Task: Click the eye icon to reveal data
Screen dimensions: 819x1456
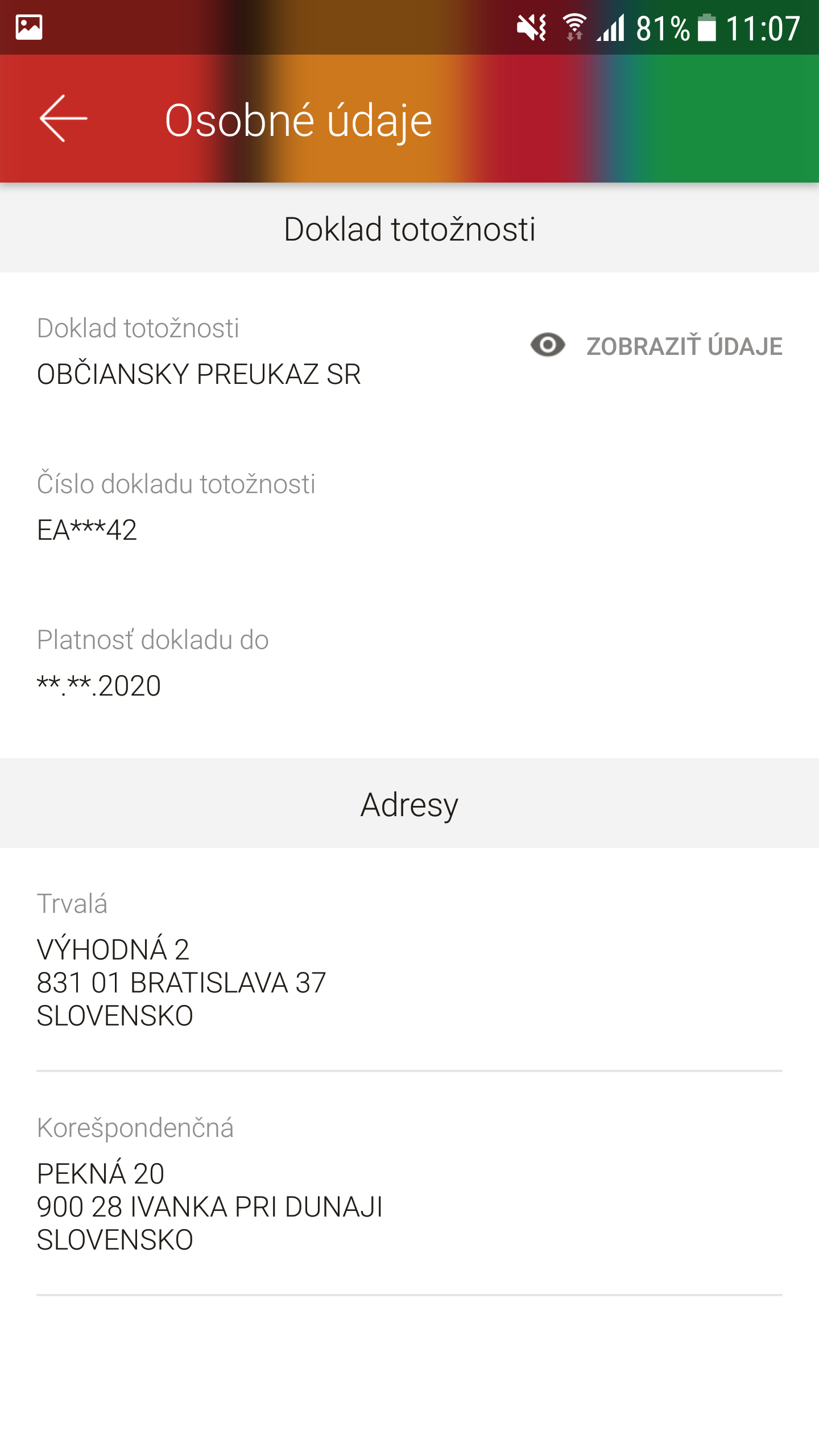Action: tap(548, 345)
